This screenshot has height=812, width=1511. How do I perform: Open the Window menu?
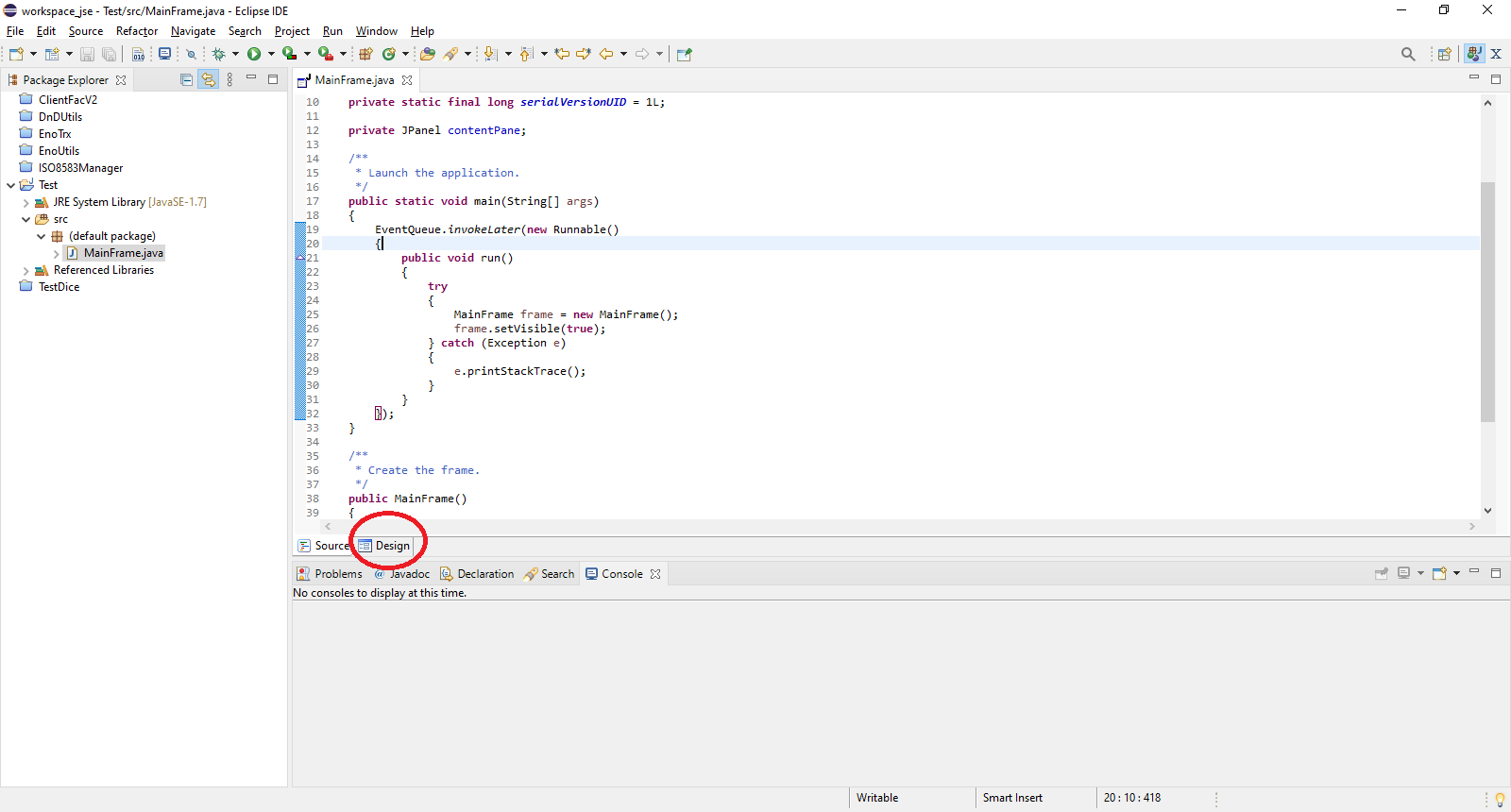click(x=376, y=31)
